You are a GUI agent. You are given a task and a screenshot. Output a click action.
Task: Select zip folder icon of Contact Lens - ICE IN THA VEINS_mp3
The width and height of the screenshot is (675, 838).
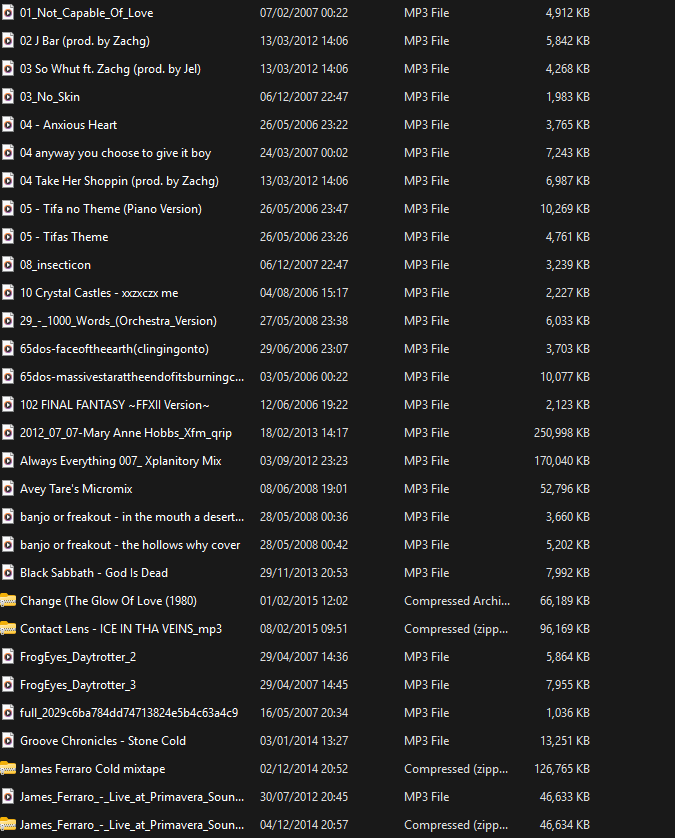coord(8,628)
